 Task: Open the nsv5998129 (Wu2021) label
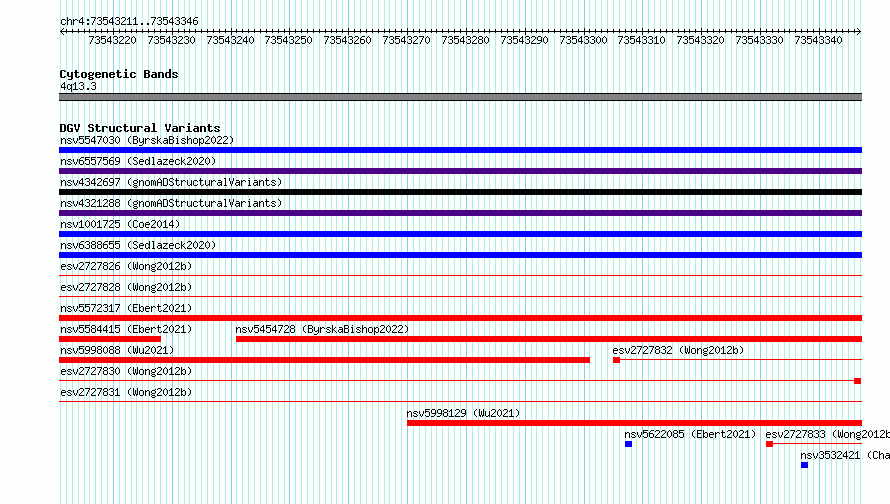click(463, 413)
